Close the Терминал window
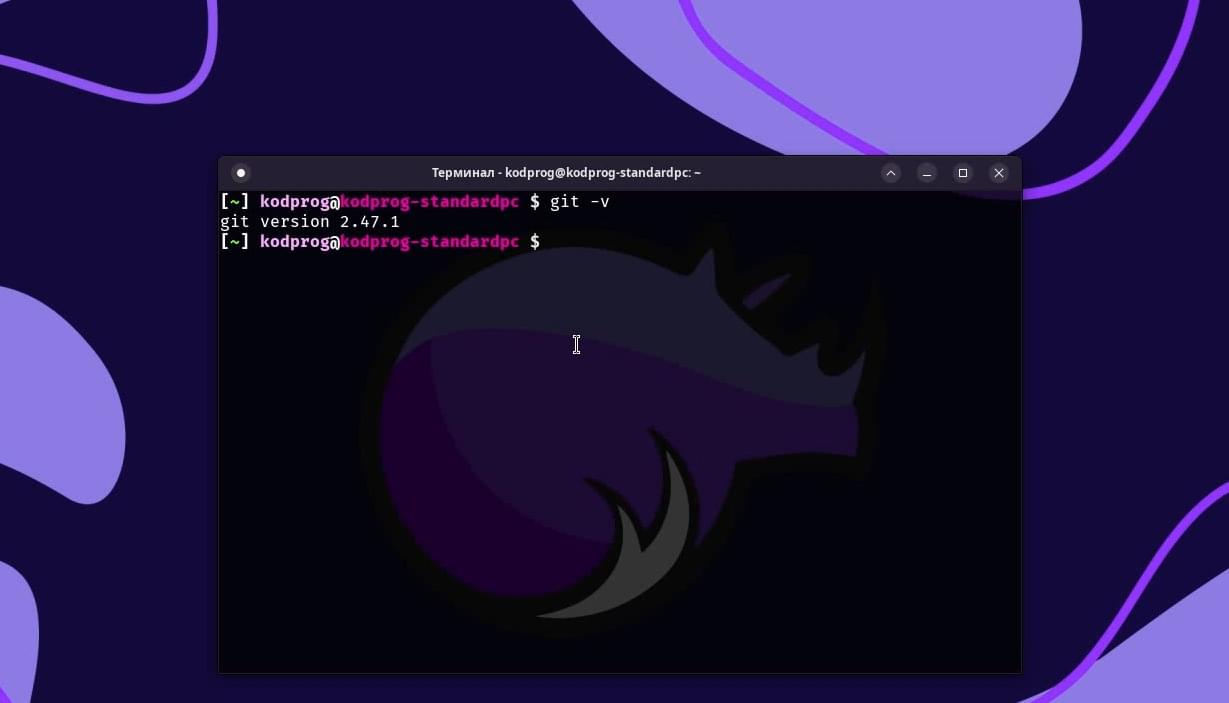This screenshot has height=703, width=1229. (x=998, y=173)
